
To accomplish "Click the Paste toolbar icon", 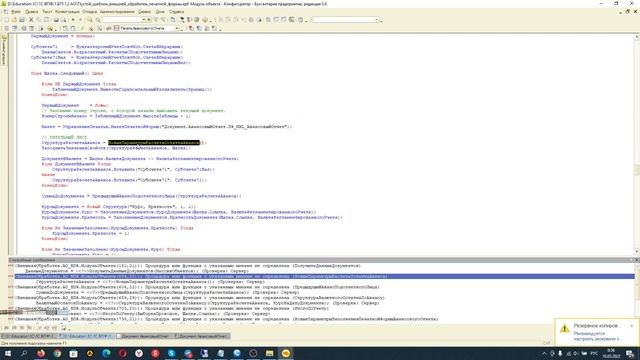I will tap(47, 20).
